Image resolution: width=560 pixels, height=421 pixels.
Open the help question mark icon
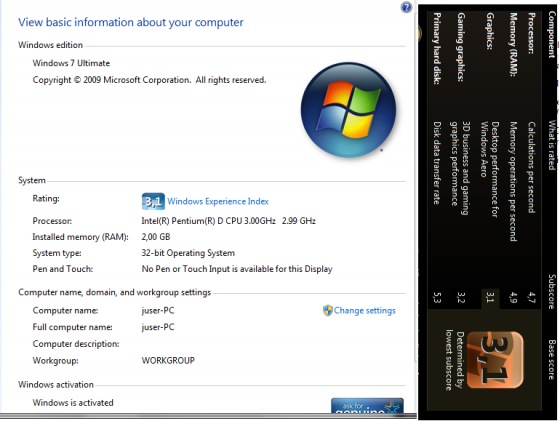[406, 7]
